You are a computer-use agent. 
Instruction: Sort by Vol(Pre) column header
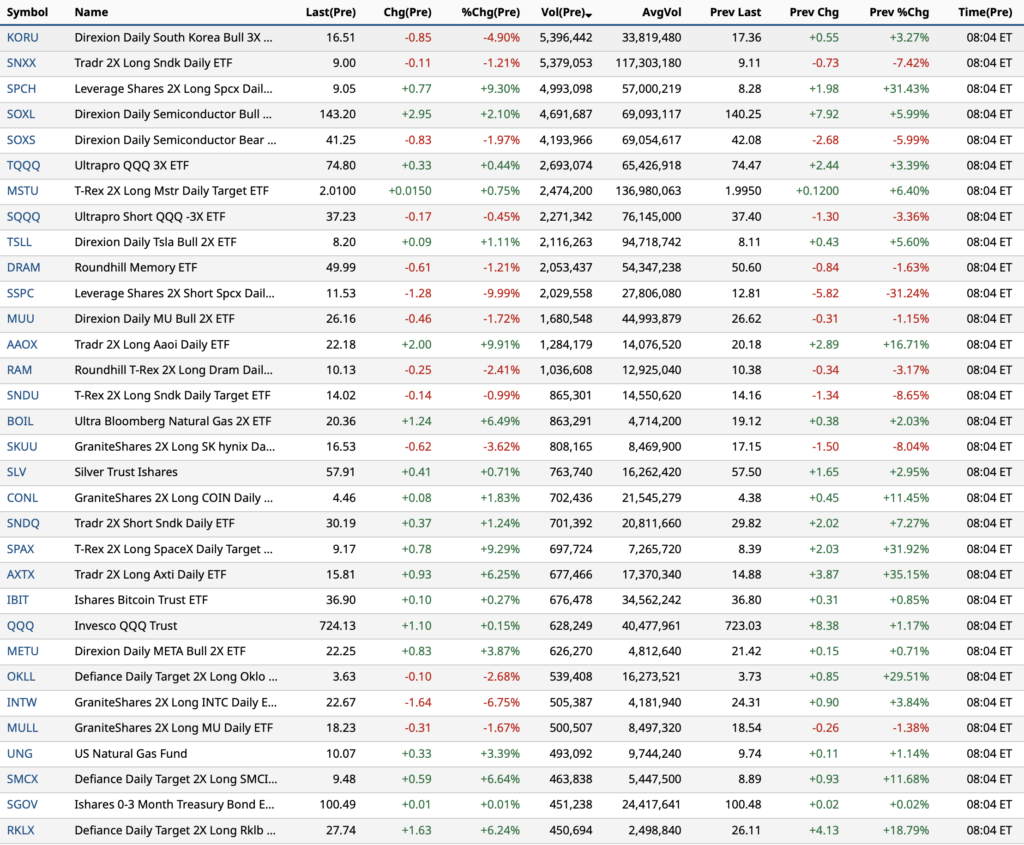[x=566, y=12]
